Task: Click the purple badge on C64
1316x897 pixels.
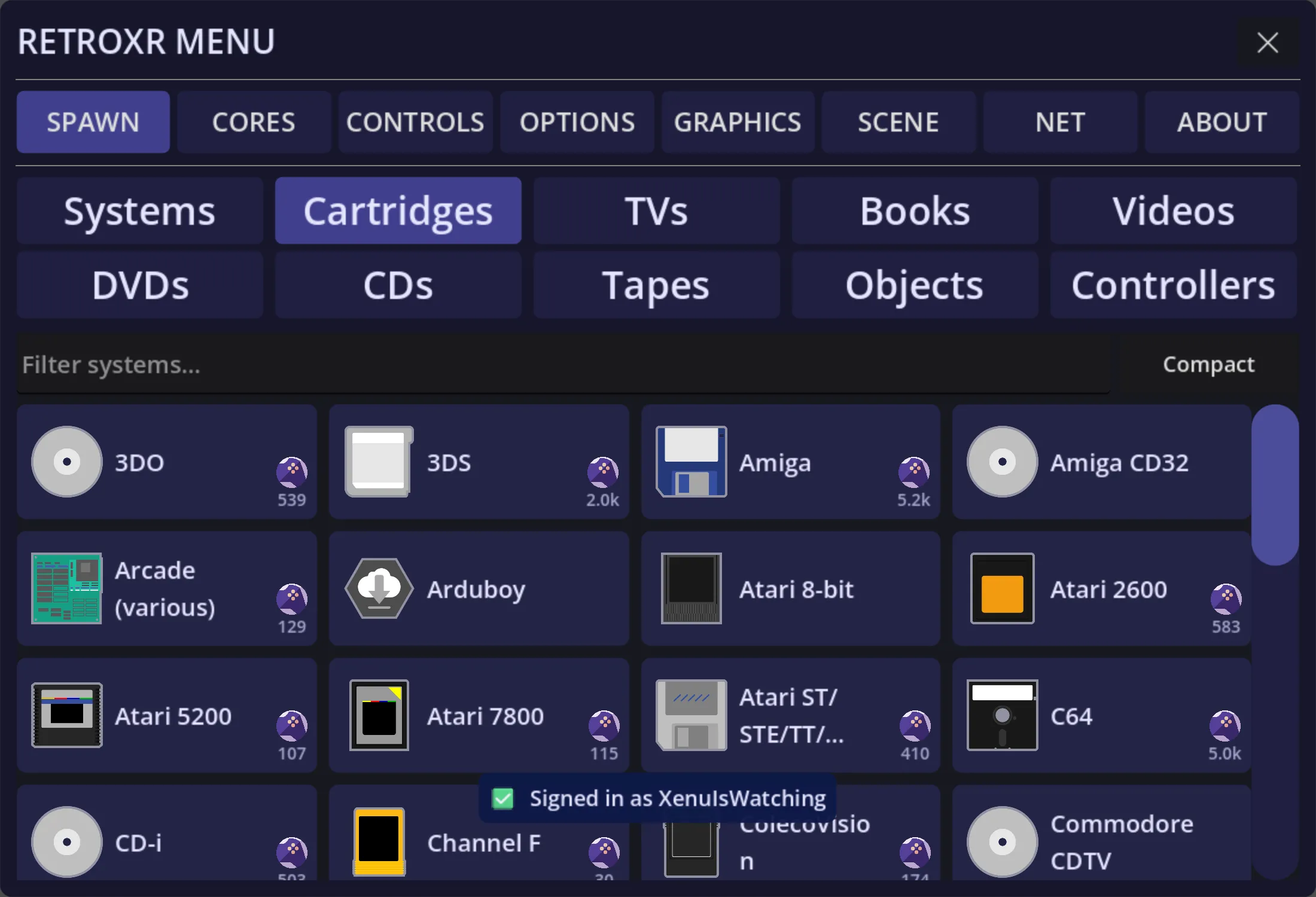Action: [1225, 726]
